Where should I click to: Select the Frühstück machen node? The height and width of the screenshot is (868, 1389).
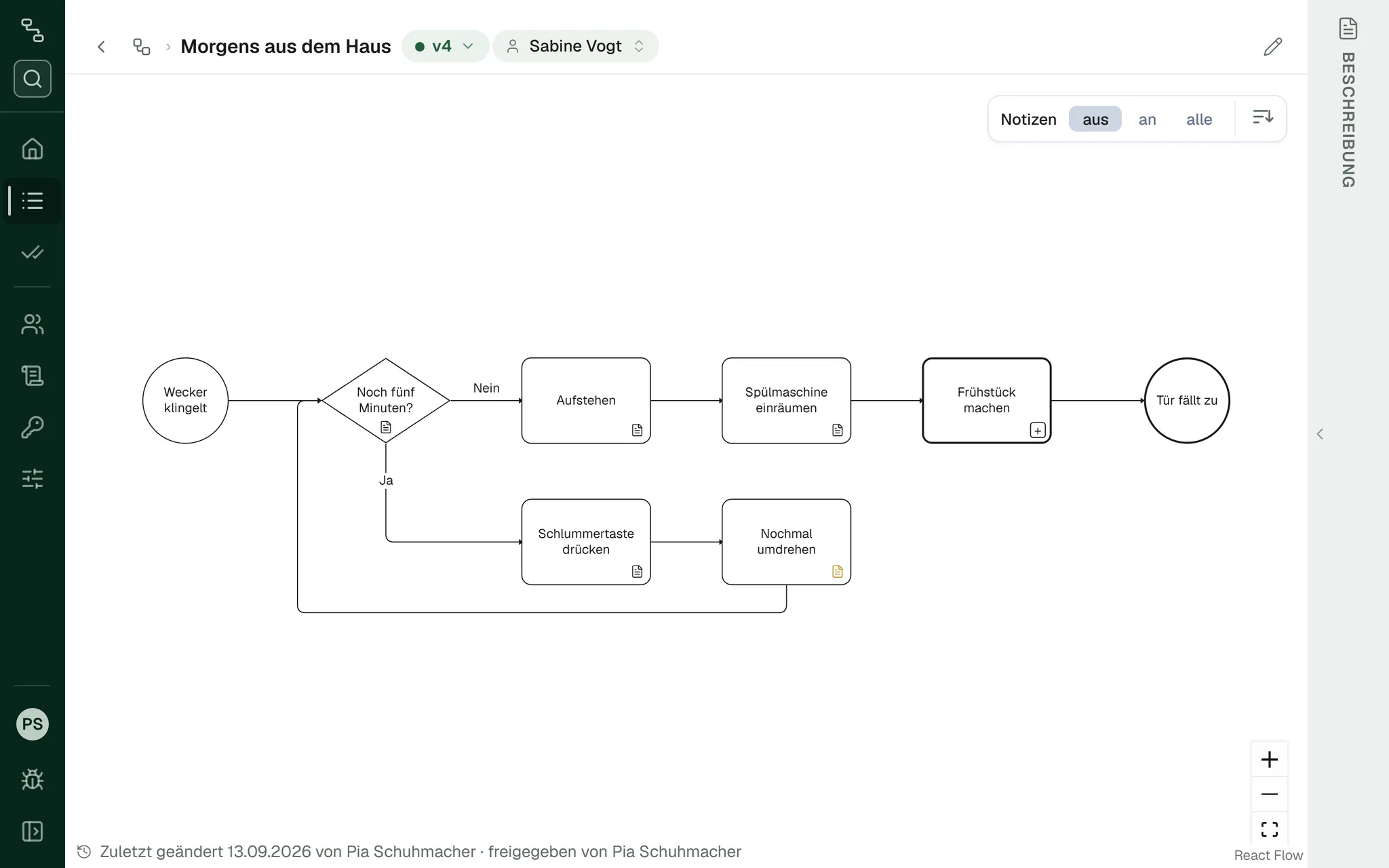tap(987, 401)
